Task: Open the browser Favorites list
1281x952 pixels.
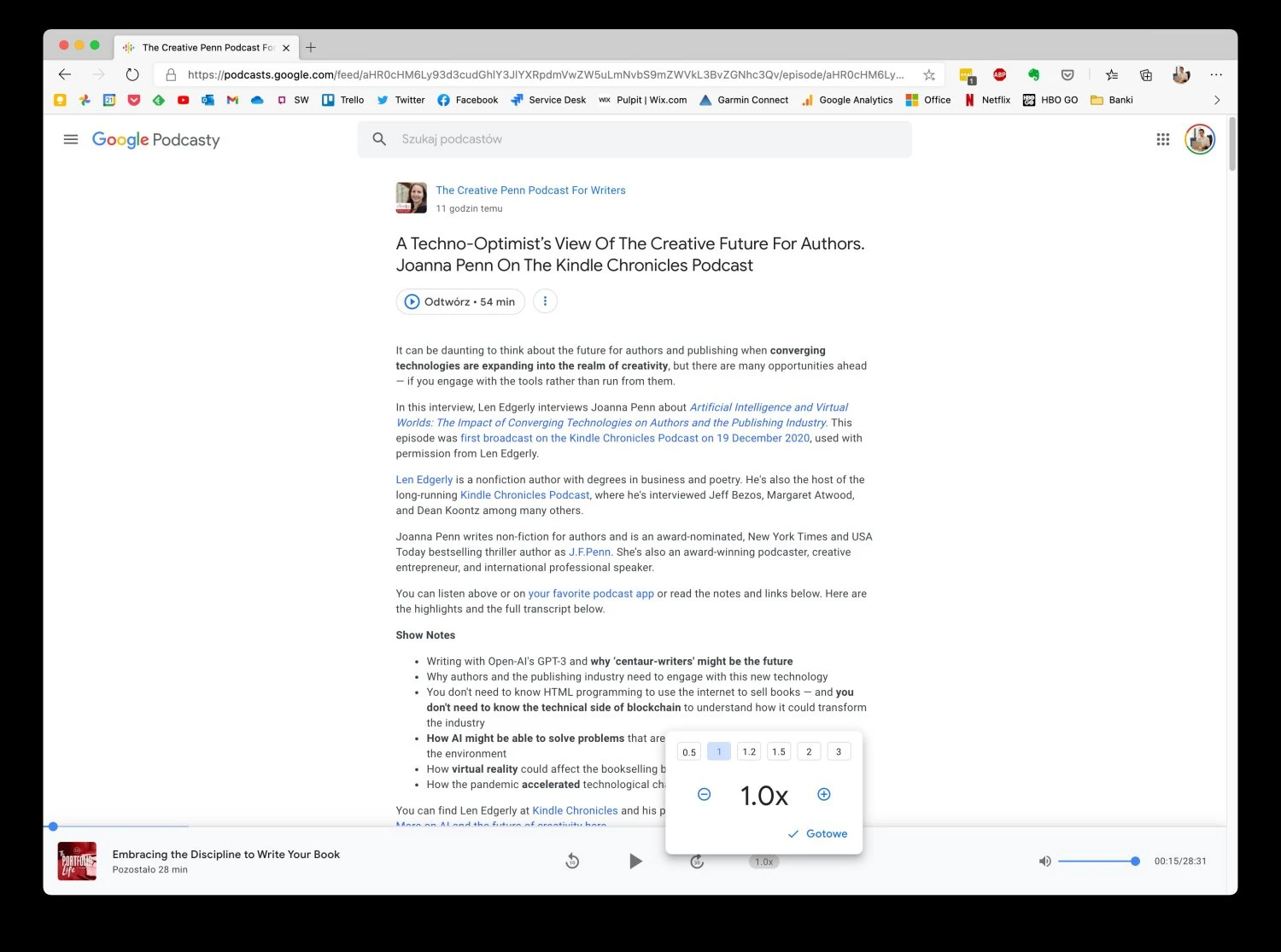Action: tap(1111, 75)
